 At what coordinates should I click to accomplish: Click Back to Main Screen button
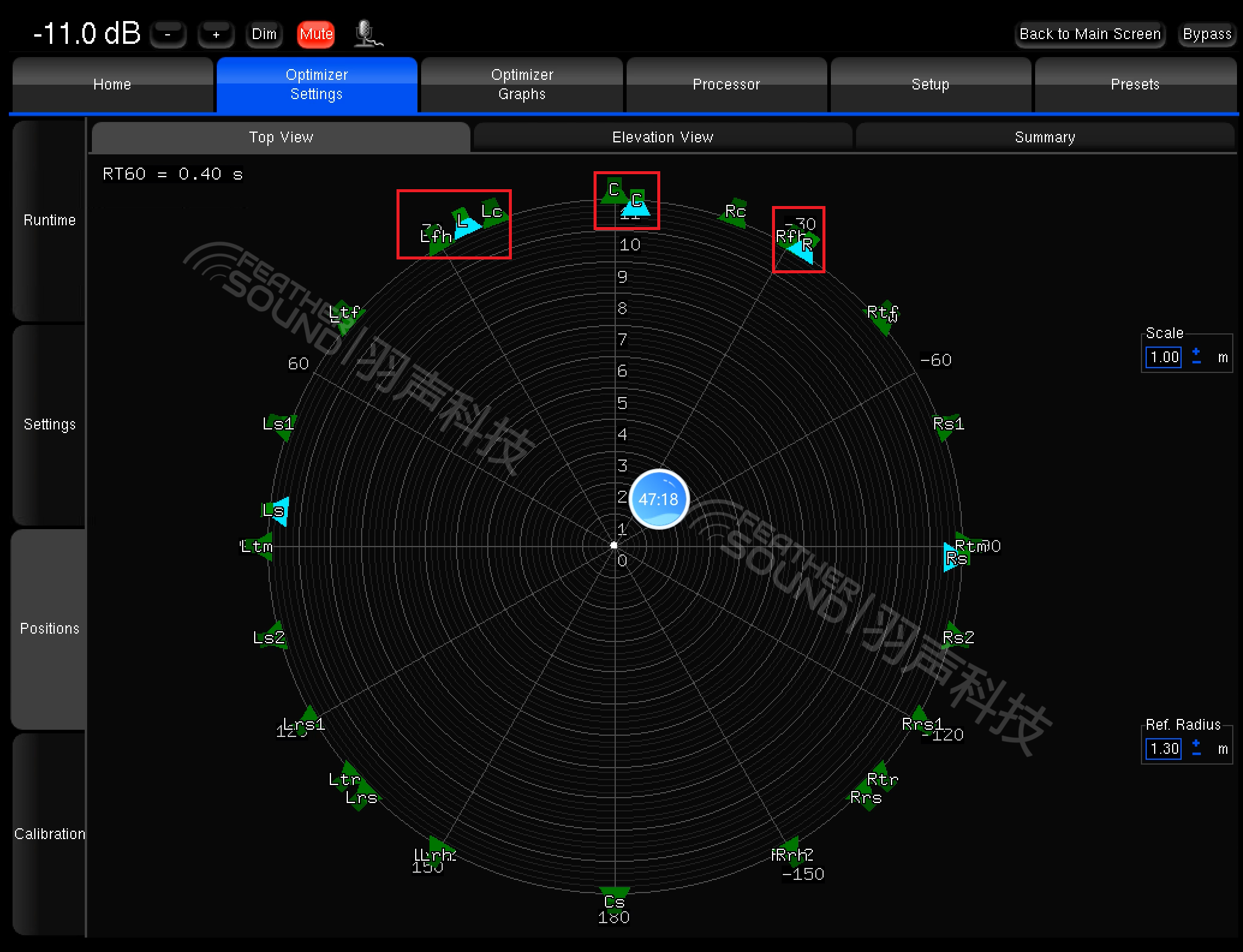coord(1090,34)
